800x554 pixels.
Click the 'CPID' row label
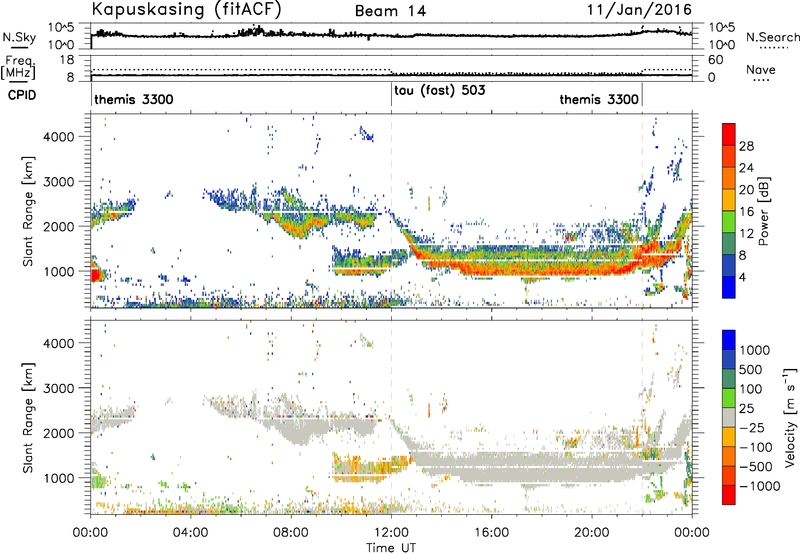22,95
